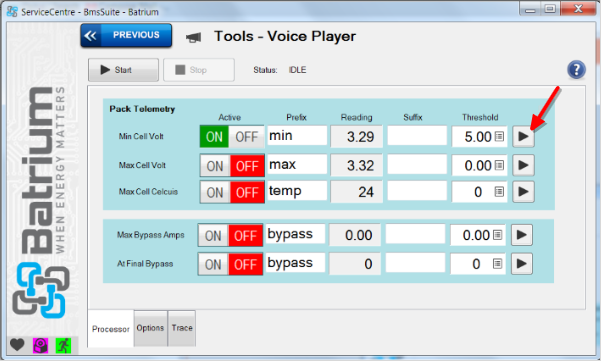Screen dimensions: 601x361
Task: Switch to the Trace tab
Action: [182, 328]
